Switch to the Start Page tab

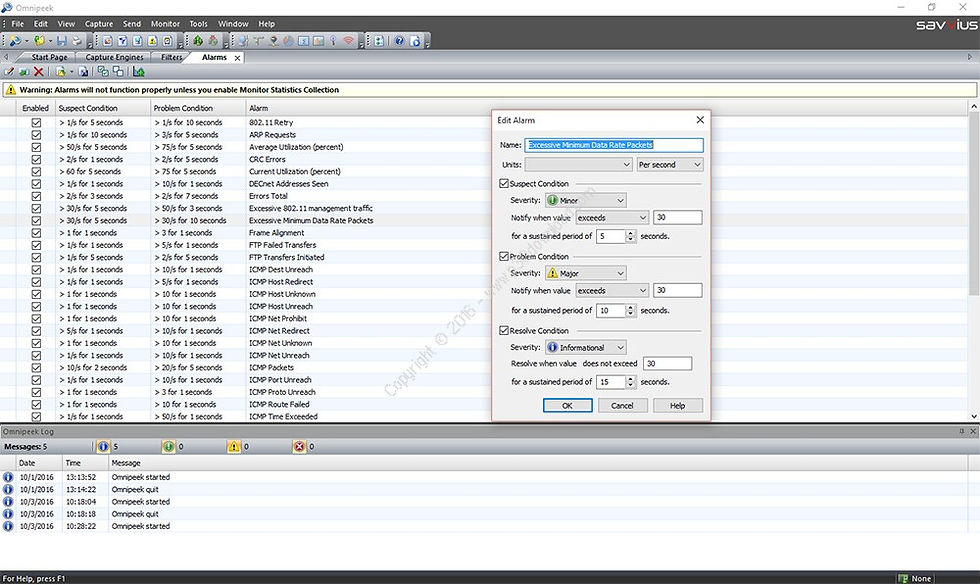[x=49, y=58]
